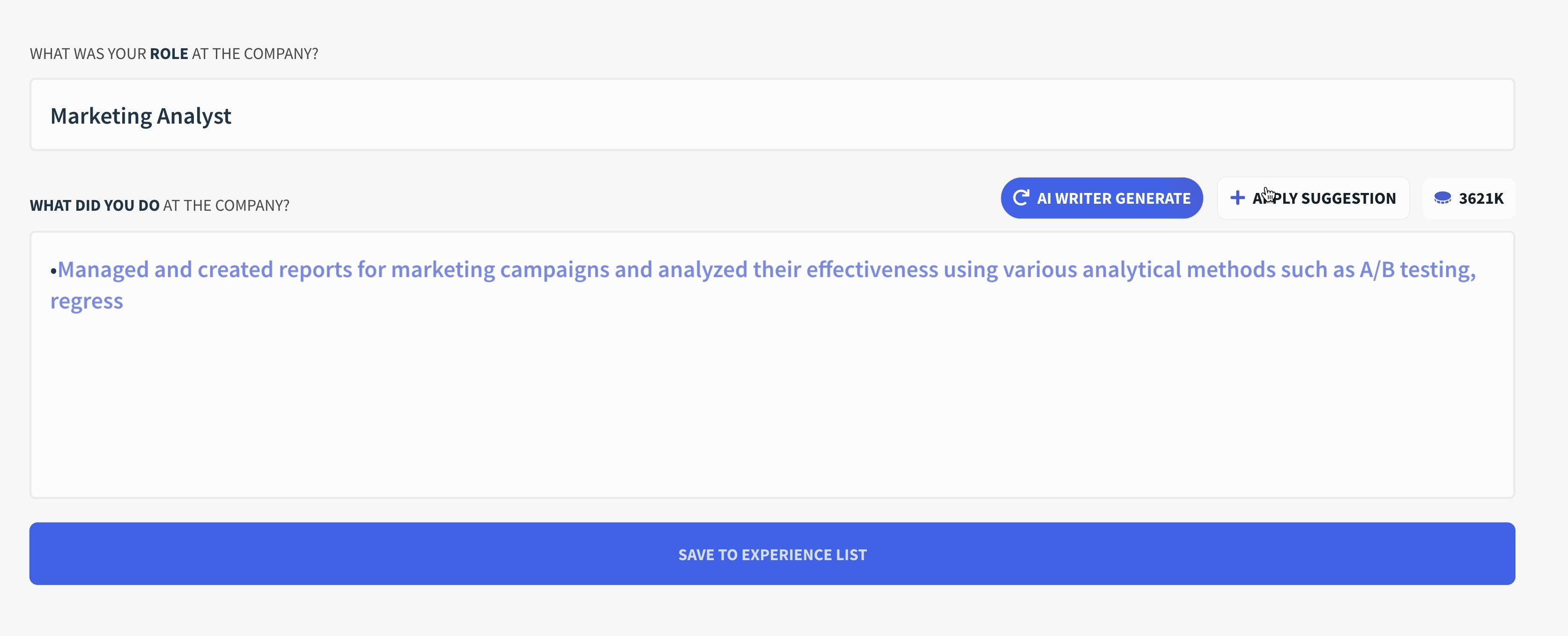Click the plus icon beside Apply Suggestion
Viewport: 1568px width, 636px height.
click(x=1237, y=198)
